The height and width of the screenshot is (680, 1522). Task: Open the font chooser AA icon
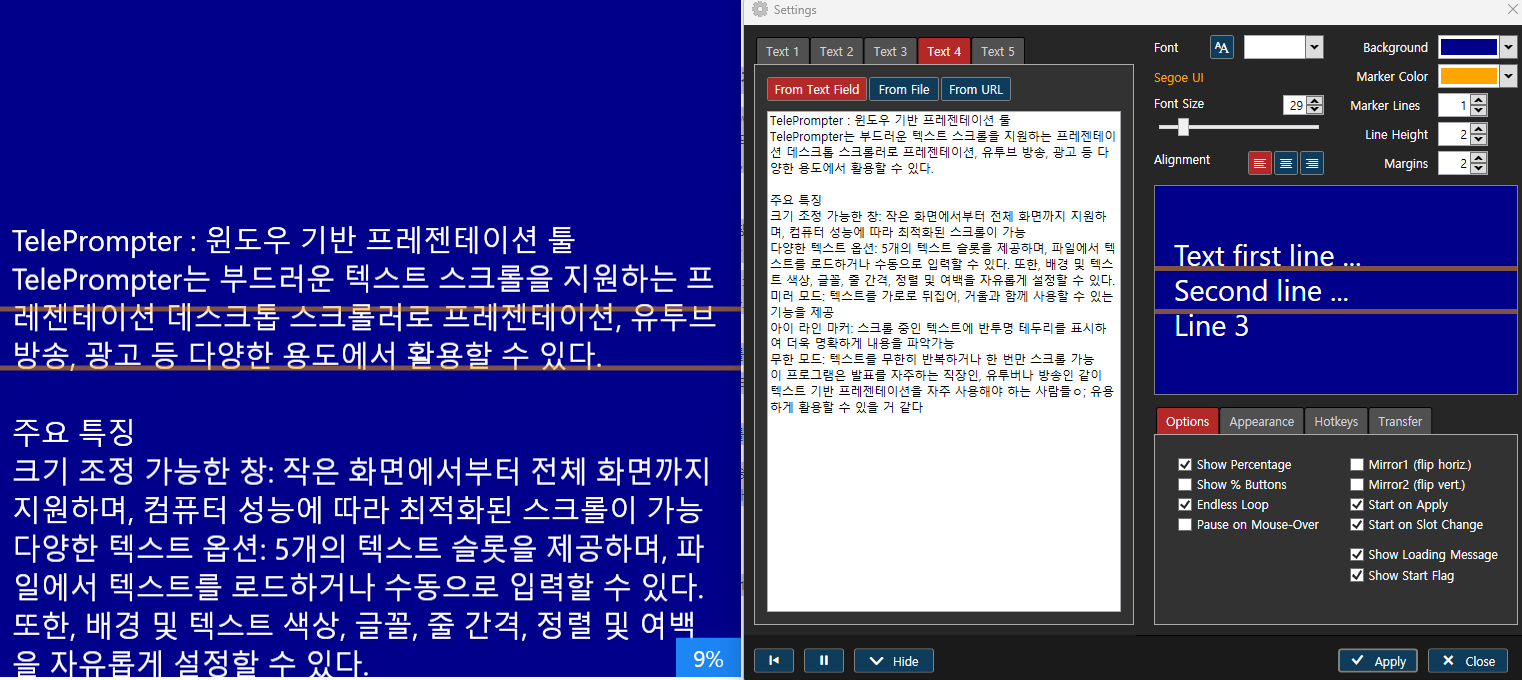[x=1222, y=47]
